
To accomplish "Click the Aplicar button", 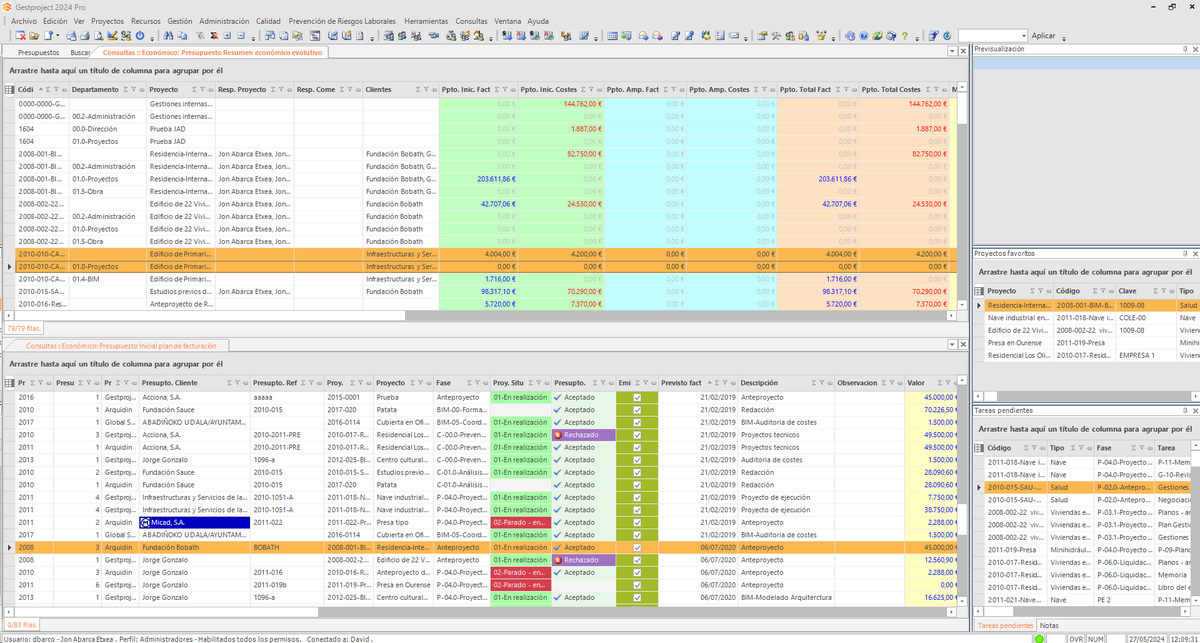I will click(x=1043, y=36).
